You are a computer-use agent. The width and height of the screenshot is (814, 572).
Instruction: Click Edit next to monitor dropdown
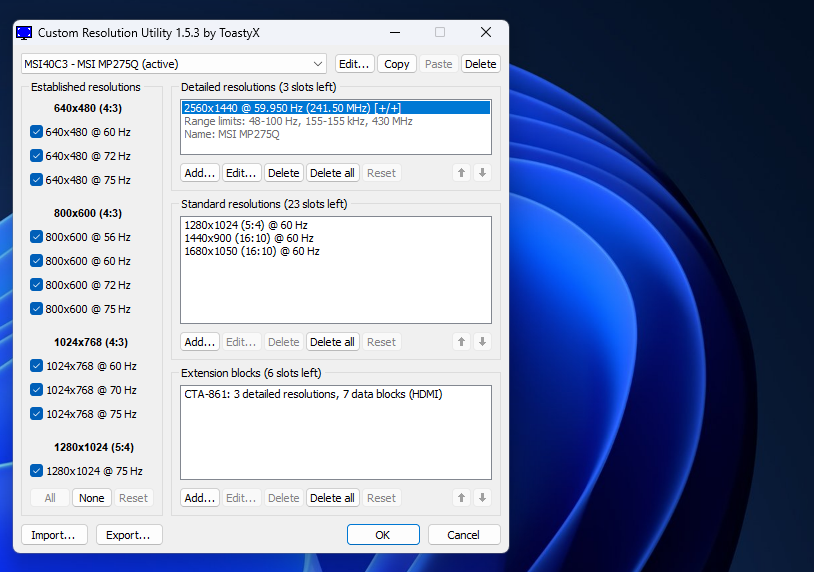pyautogui.click(x=355, y=64)
